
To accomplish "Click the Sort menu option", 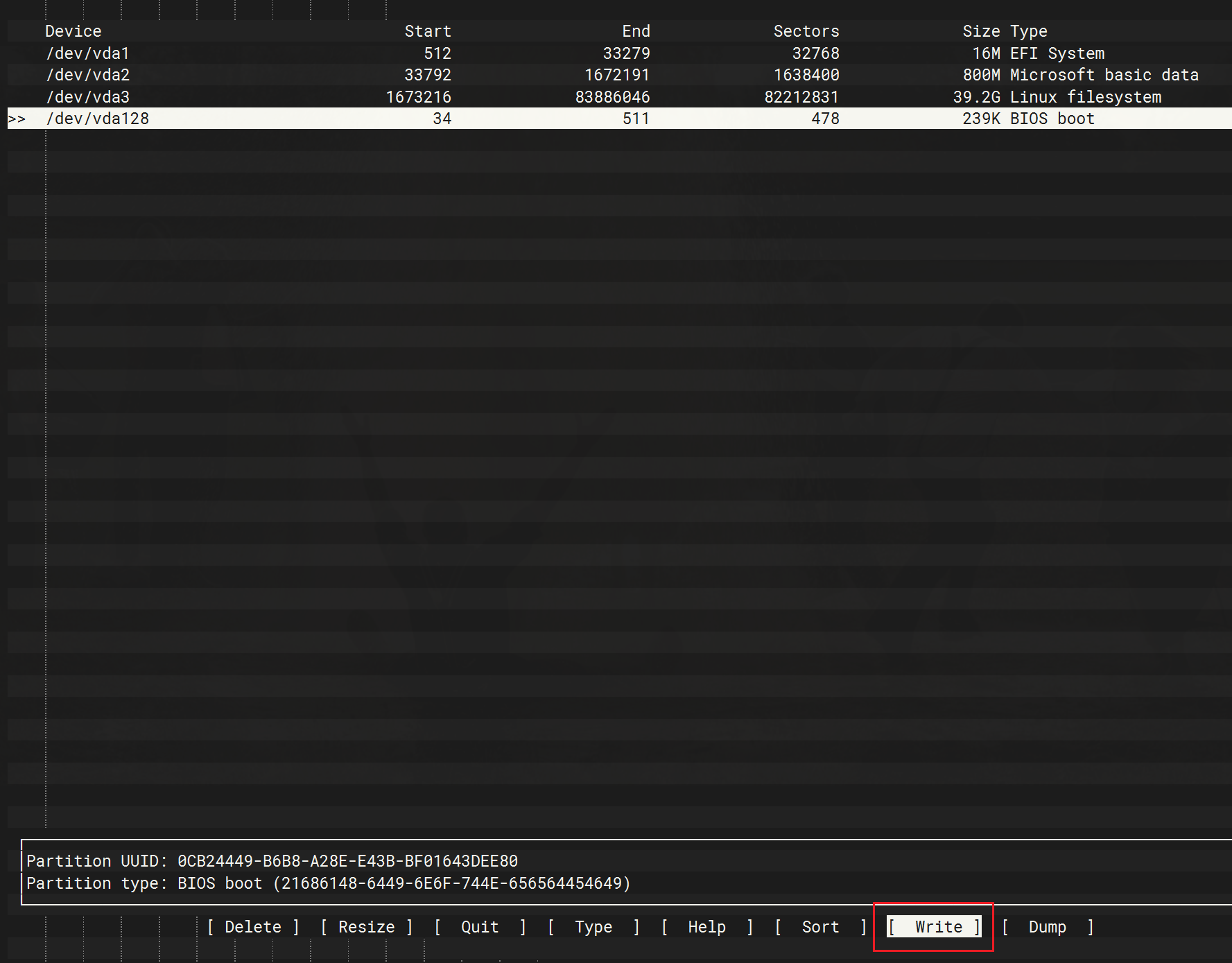I will [820, 927].
